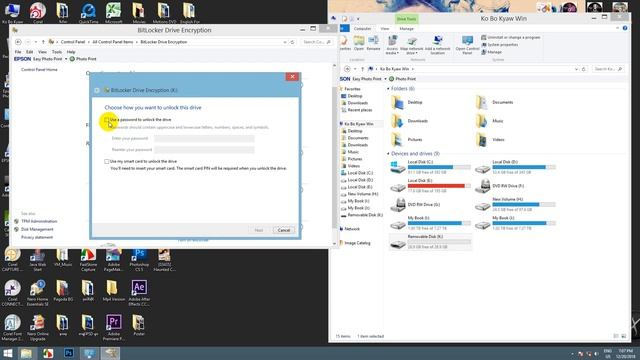Collapse the 'Devices and drives' group
Image resolution: width=640 pixels, height=360 pixels.
click(x=388, y=154)
